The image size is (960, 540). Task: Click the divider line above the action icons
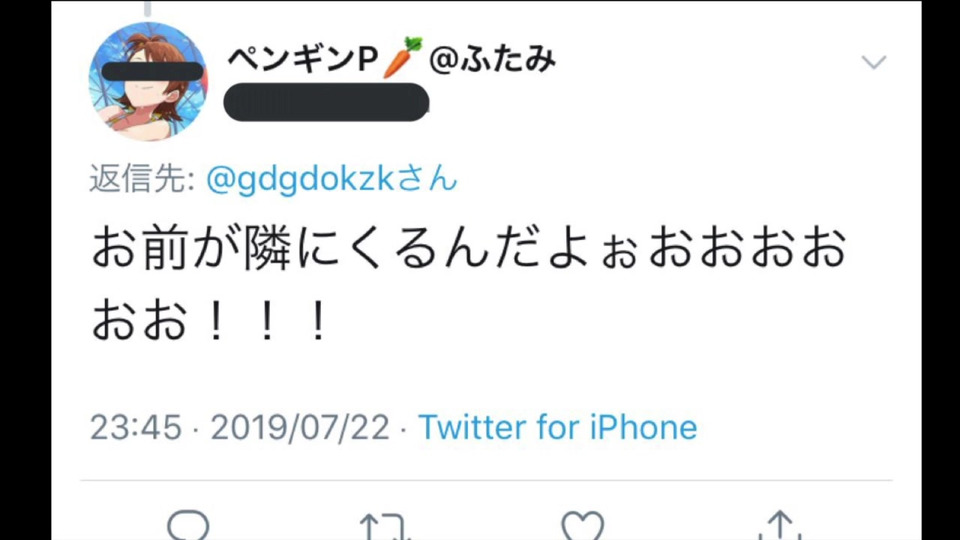point(486,481)
